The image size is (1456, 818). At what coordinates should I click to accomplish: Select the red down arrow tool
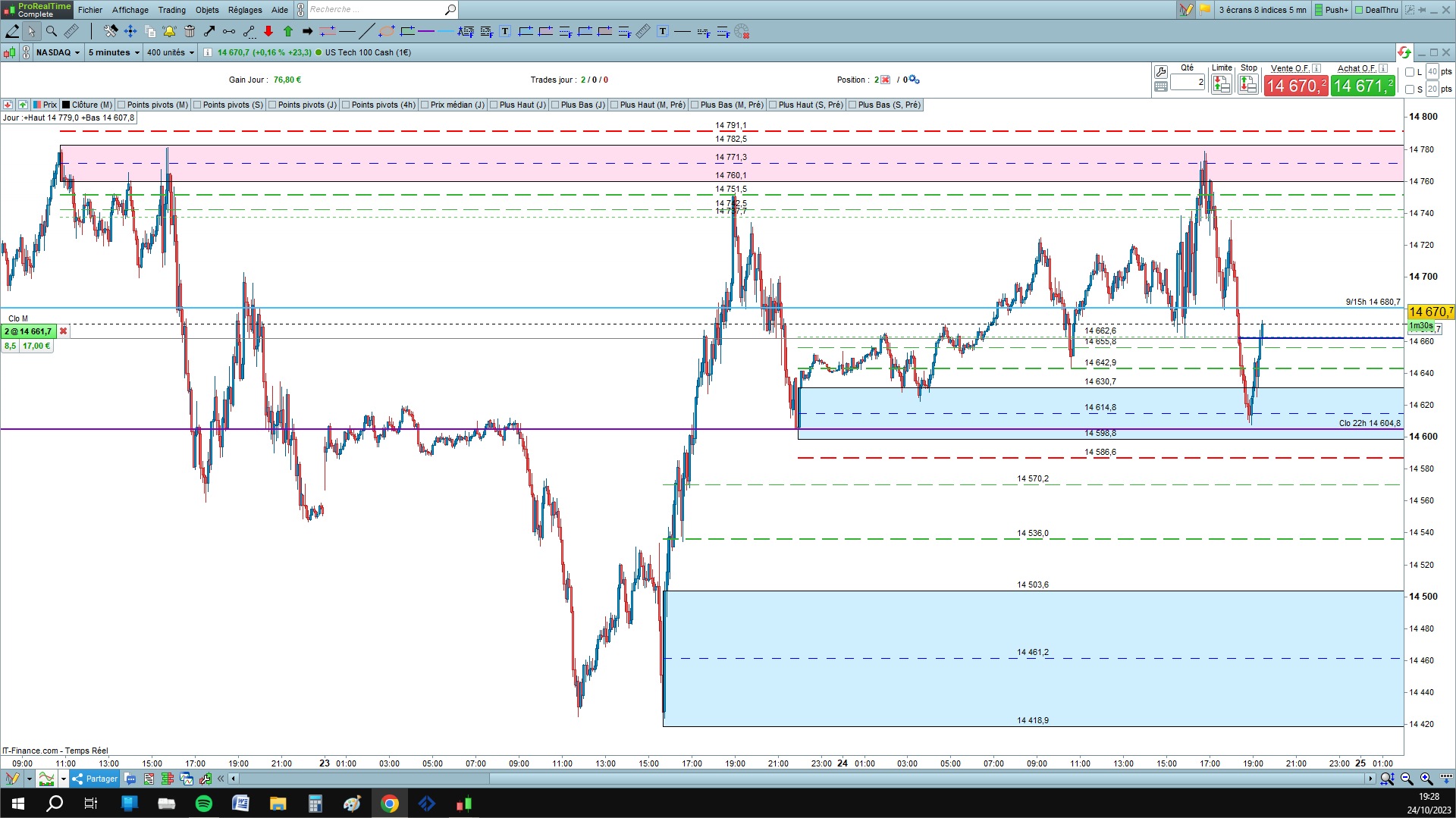coord(268,31)
